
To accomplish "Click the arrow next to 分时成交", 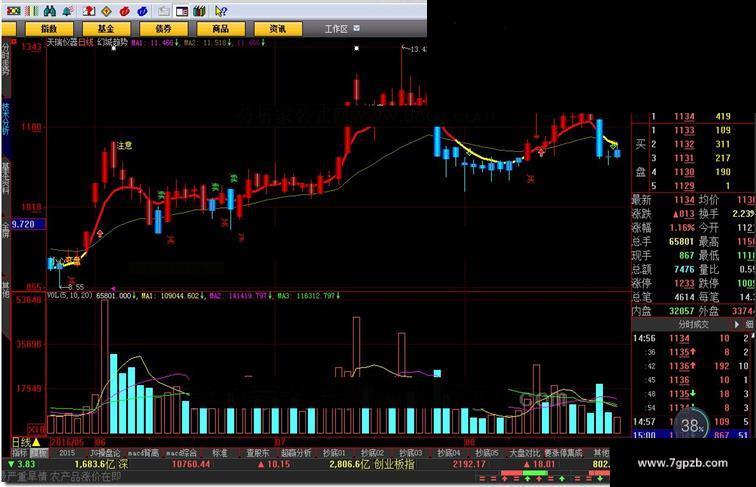I will 736,325.
